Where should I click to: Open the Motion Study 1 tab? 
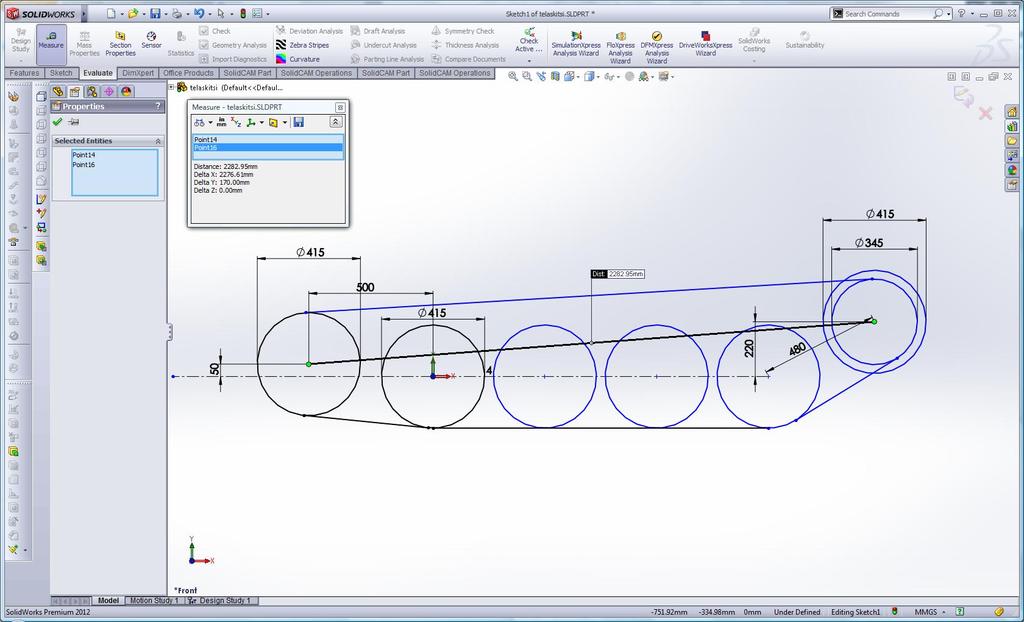(154, 601)
